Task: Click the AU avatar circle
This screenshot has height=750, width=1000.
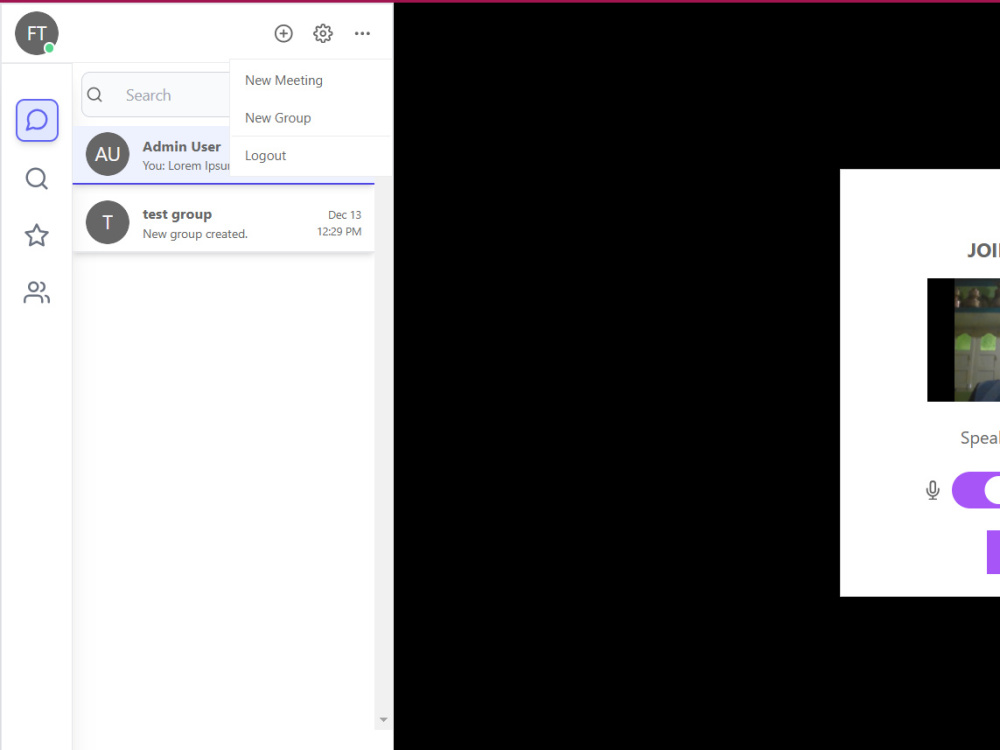Action: coord(108,154)
